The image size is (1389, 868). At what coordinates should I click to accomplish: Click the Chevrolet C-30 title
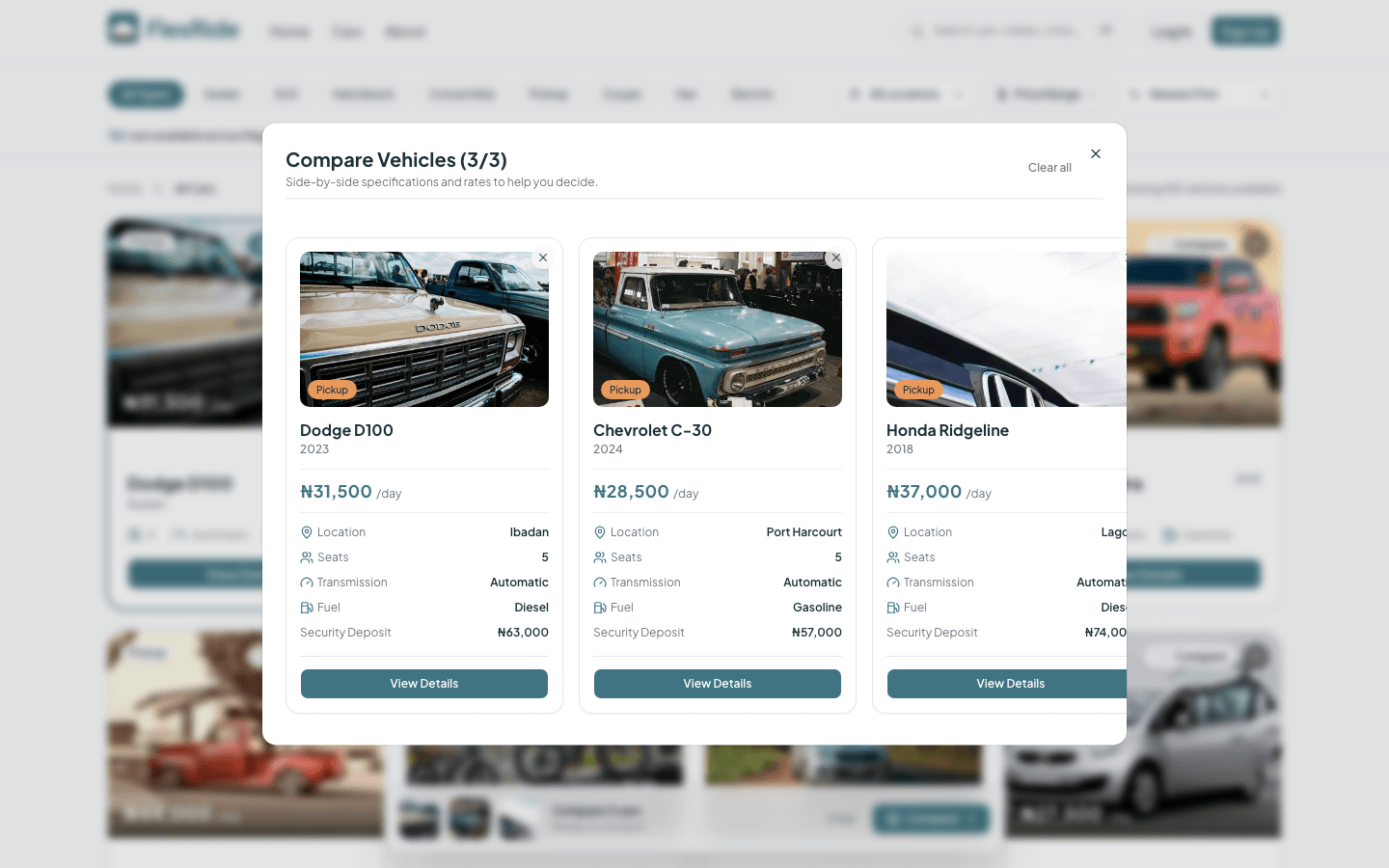click(652, 430)
